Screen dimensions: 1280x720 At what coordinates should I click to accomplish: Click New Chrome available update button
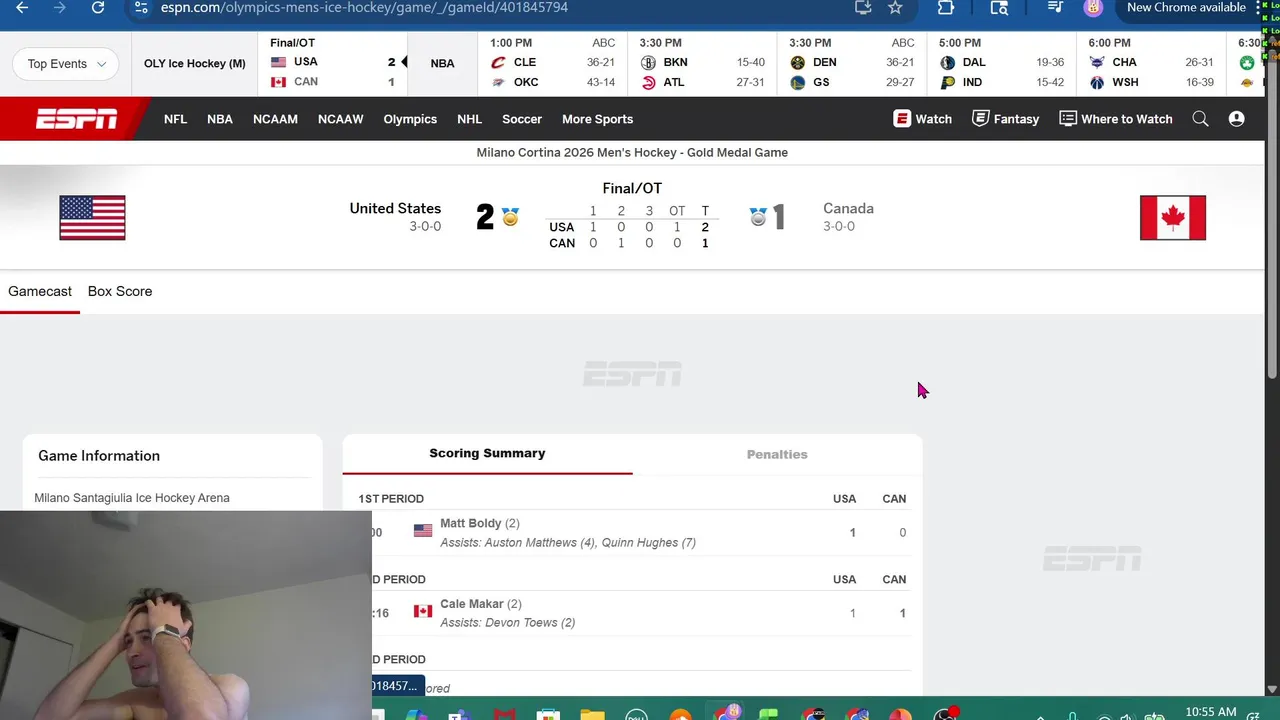[1186, 8]
